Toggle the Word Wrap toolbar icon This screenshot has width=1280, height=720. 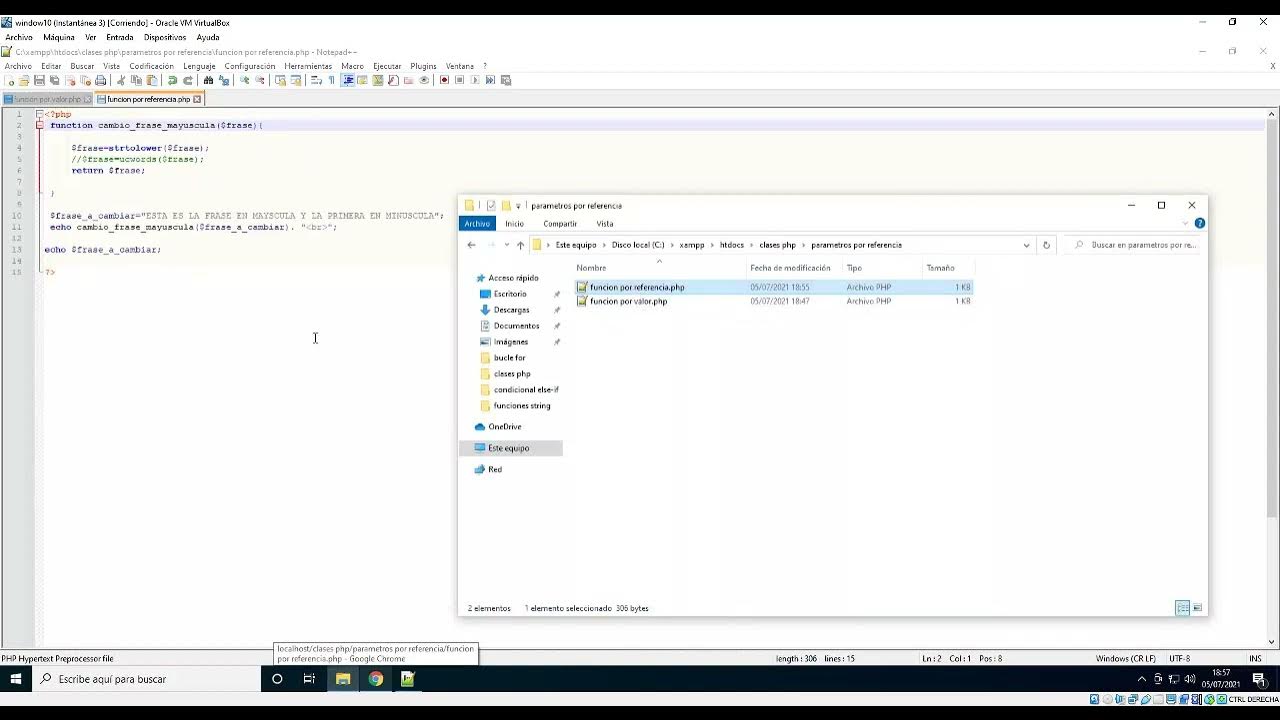pos(316,80)
